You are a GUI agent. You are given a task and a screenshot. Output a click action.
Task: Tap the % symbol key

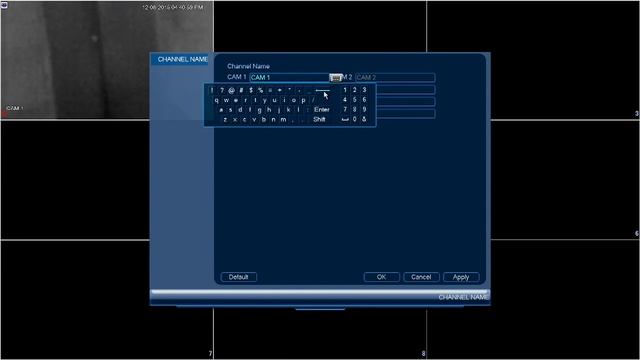coord(260,90)
